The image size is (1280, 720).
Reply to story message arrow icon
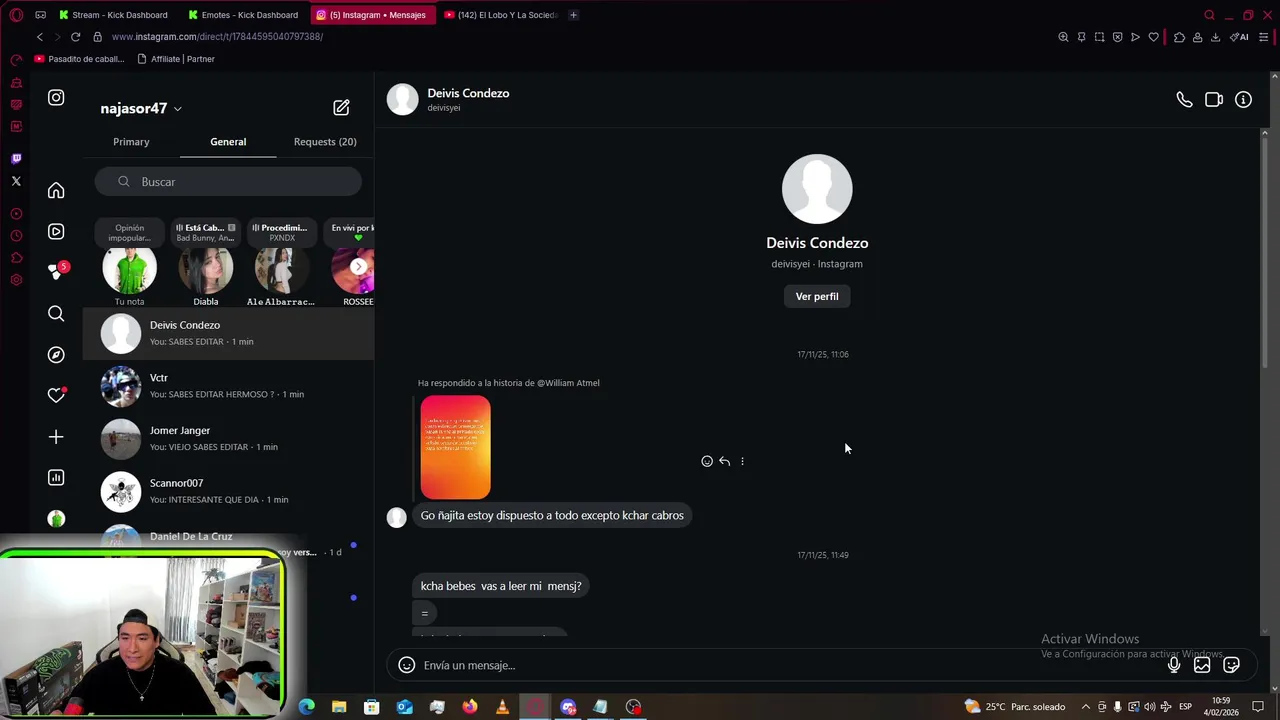coord(724,461)
